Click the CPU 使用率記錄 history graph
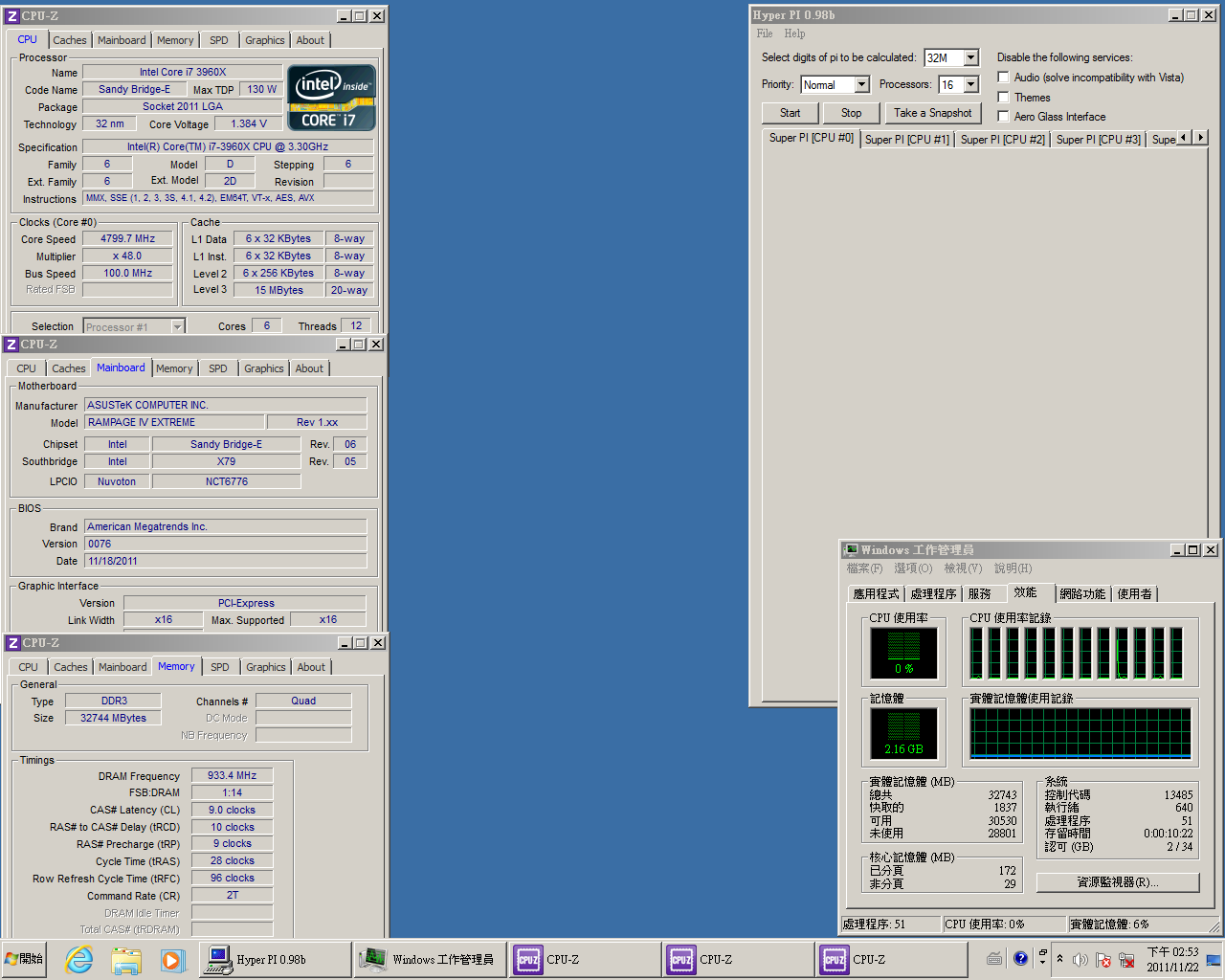The image size is (1225, 980). coord(1079,653)
